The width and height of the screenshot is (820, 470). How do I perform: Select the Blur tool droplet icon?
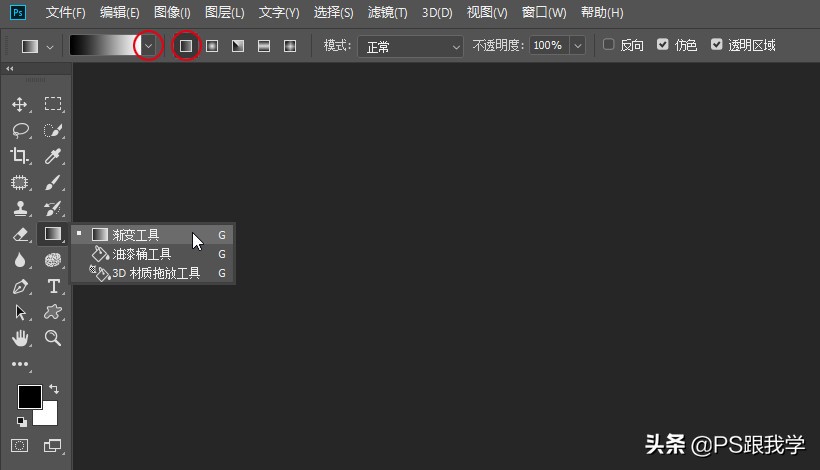click(x=20, y=260)
